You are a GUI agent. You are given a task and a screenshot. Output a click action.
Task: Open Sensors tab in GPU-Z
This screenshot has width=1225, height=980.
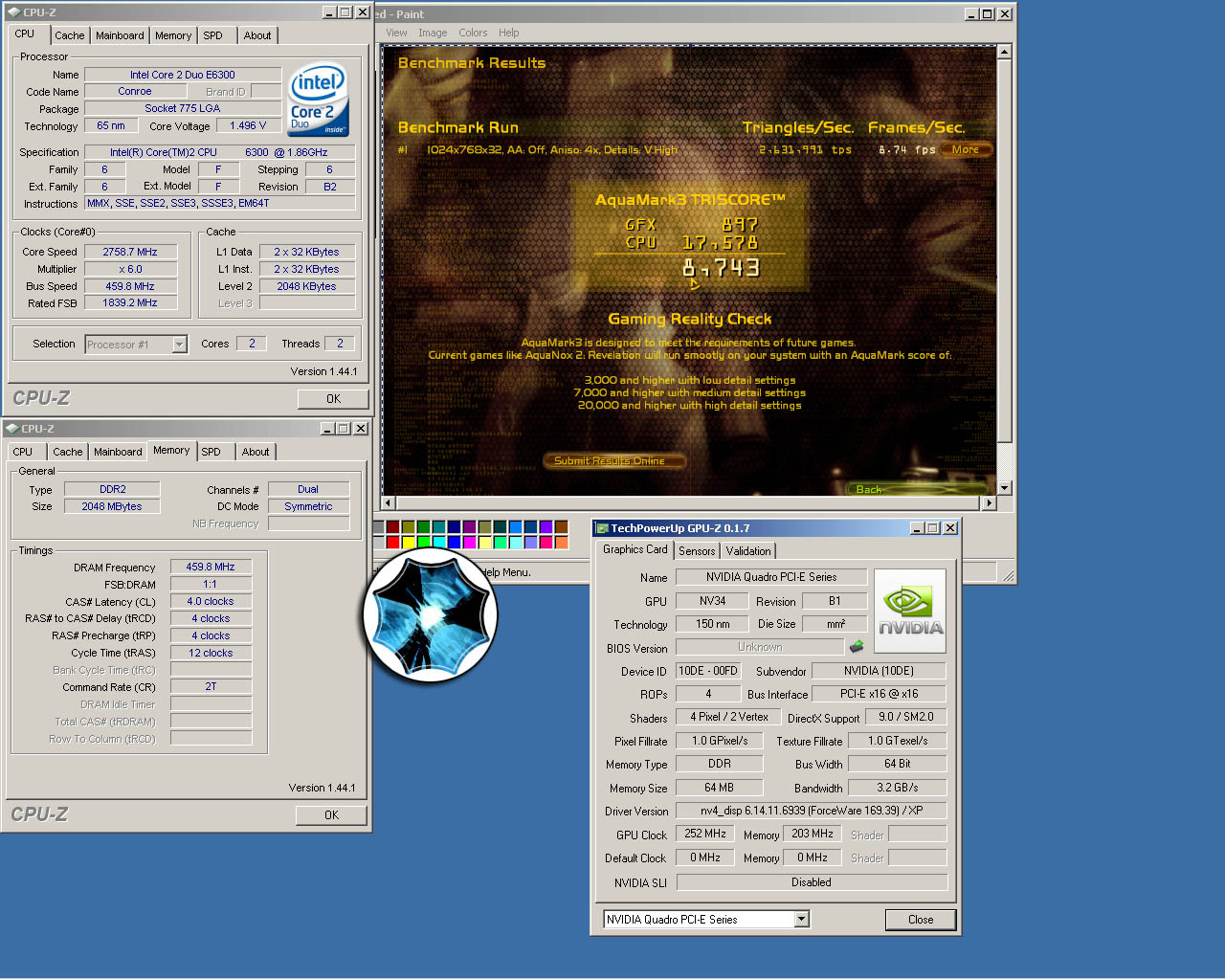pos(697,551)
